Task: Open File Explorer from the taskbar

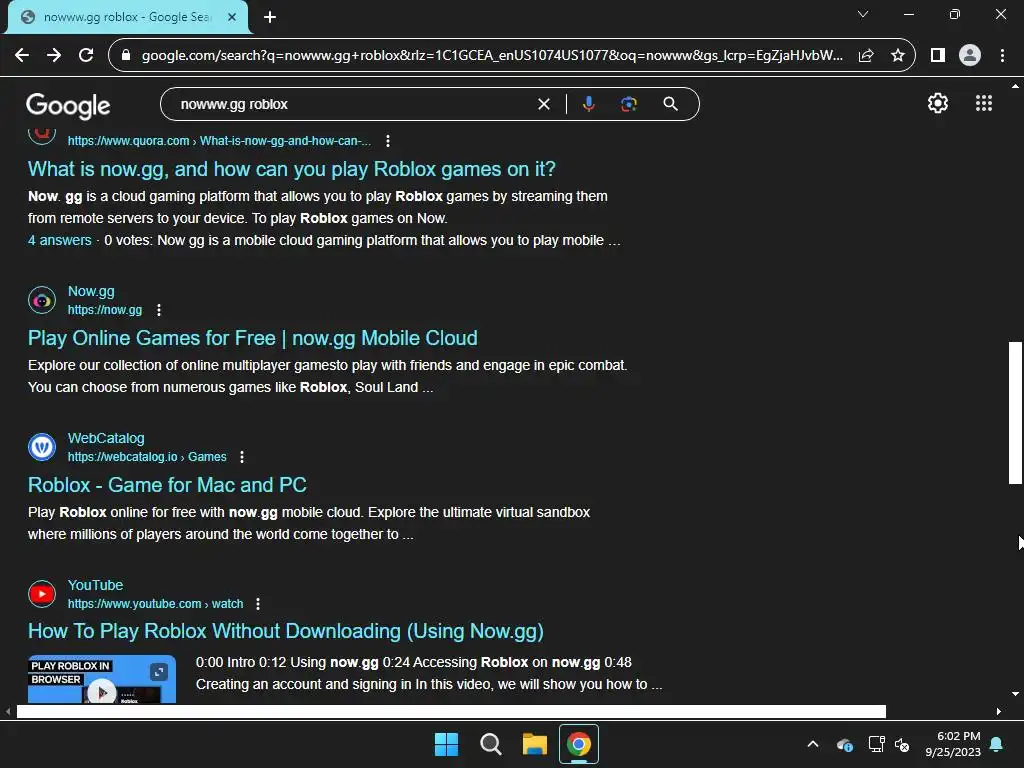Action: (x=534, y=744)
